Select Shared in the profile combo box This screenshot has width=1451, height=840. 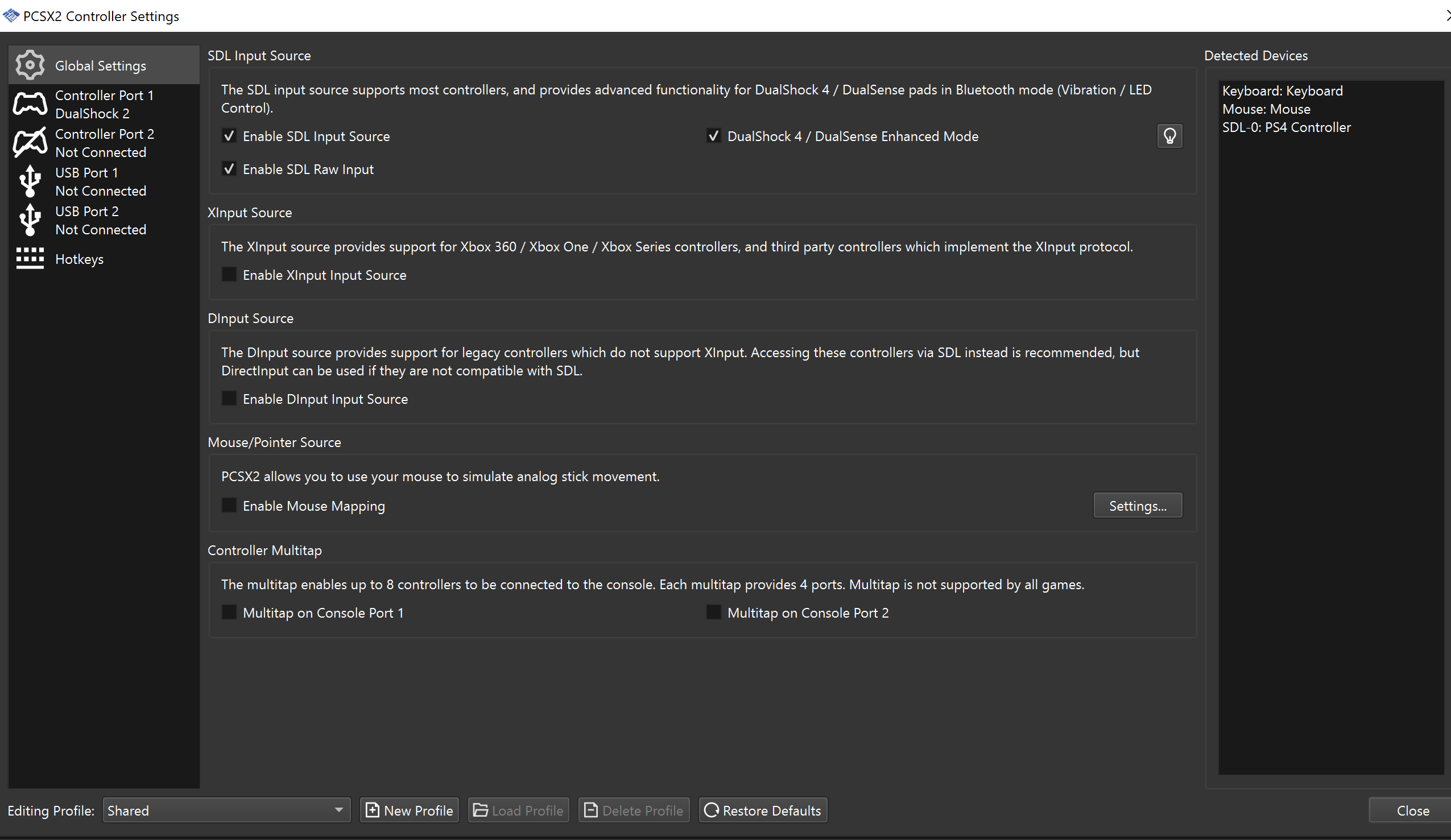[225, 810]
